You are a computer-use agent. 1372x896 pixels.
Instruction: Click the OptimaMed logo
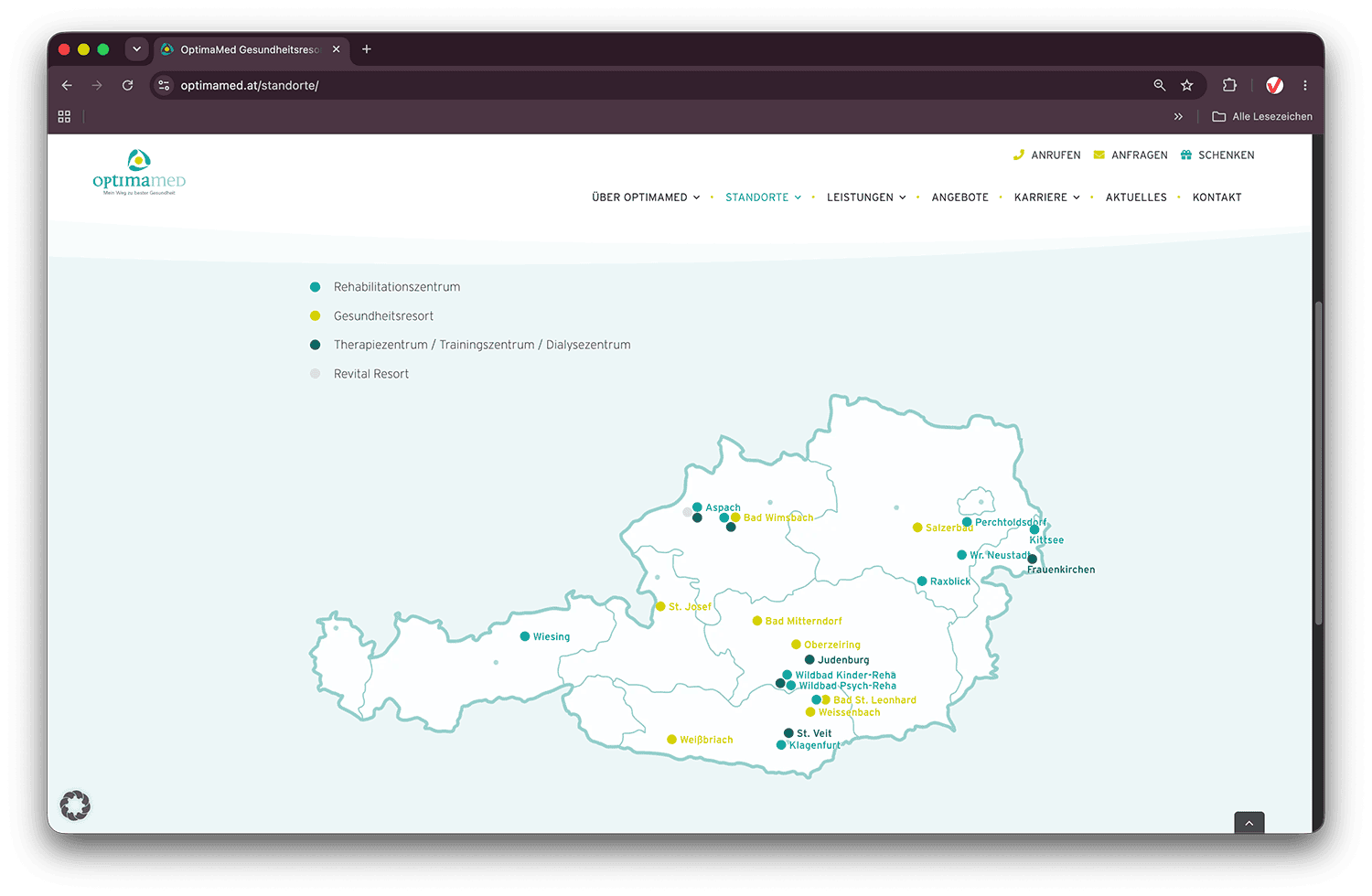tap(139, 173)
